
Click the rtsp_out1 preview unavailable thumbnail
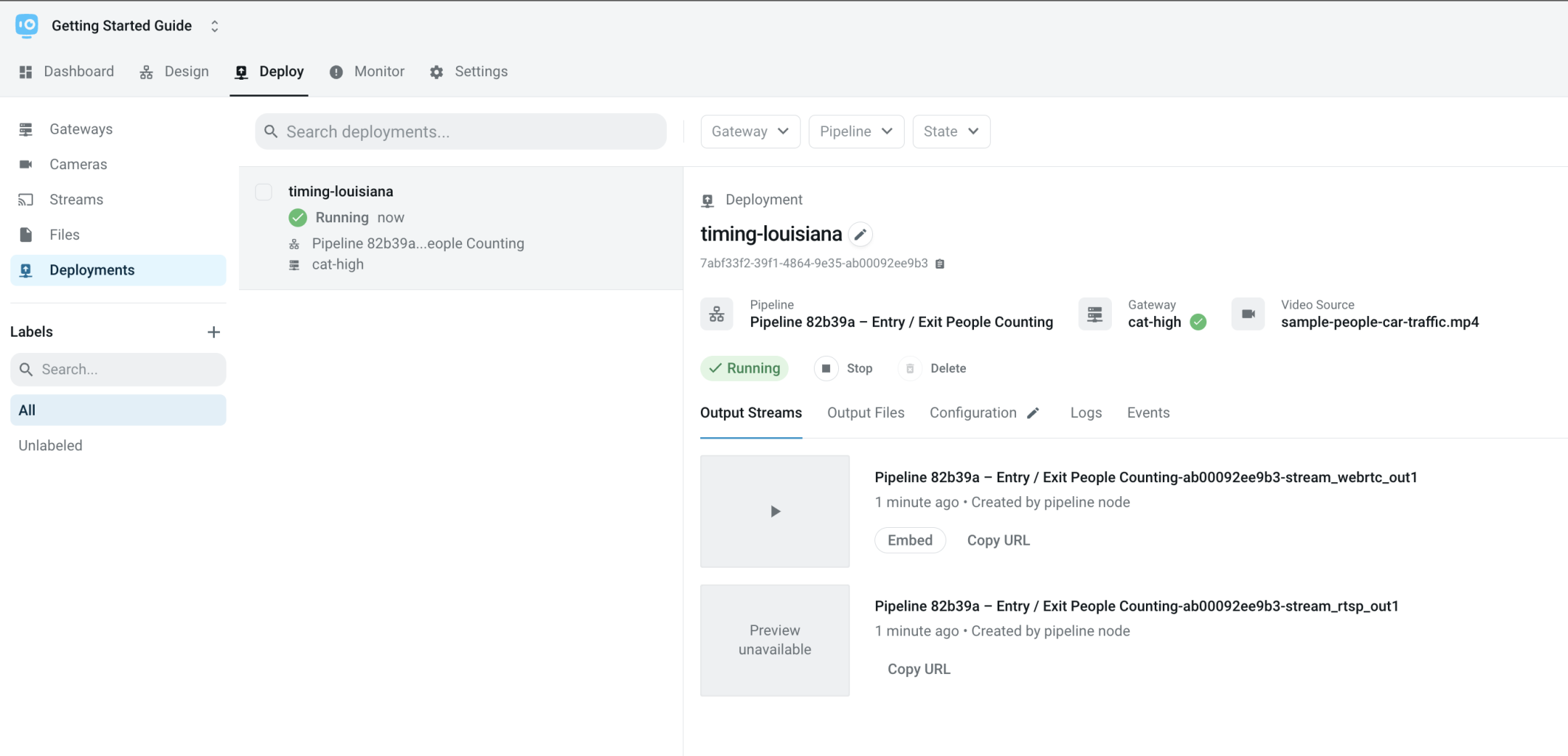775,640
